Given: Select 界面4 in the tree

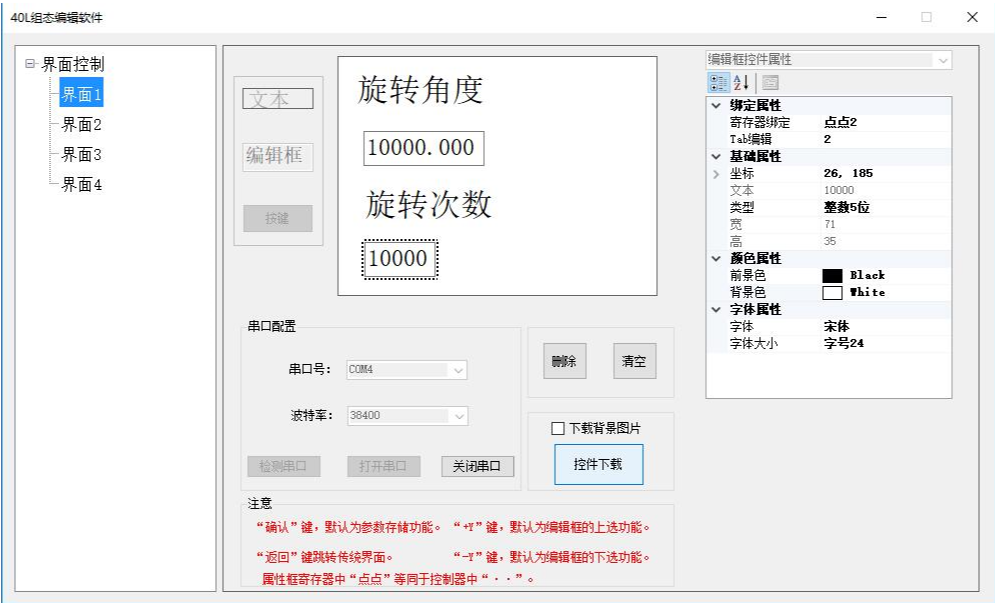Looking at the screenshot, I should 81,185.
